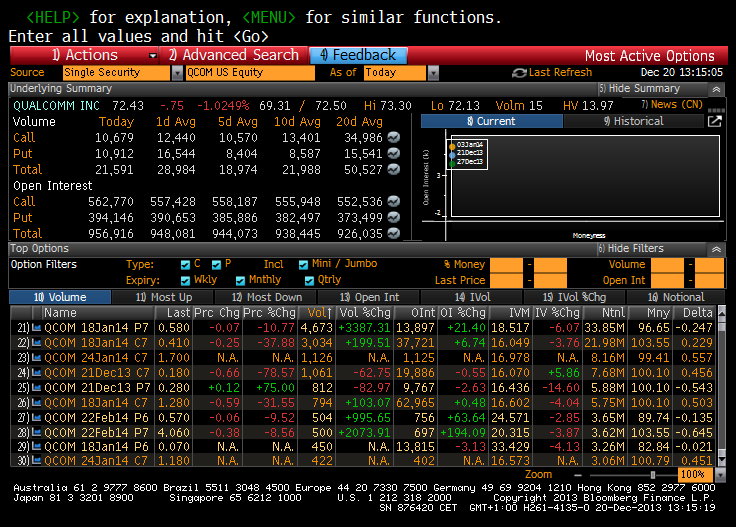
Task: Click the QCOM US Equity input field
Action: point(250,73)
